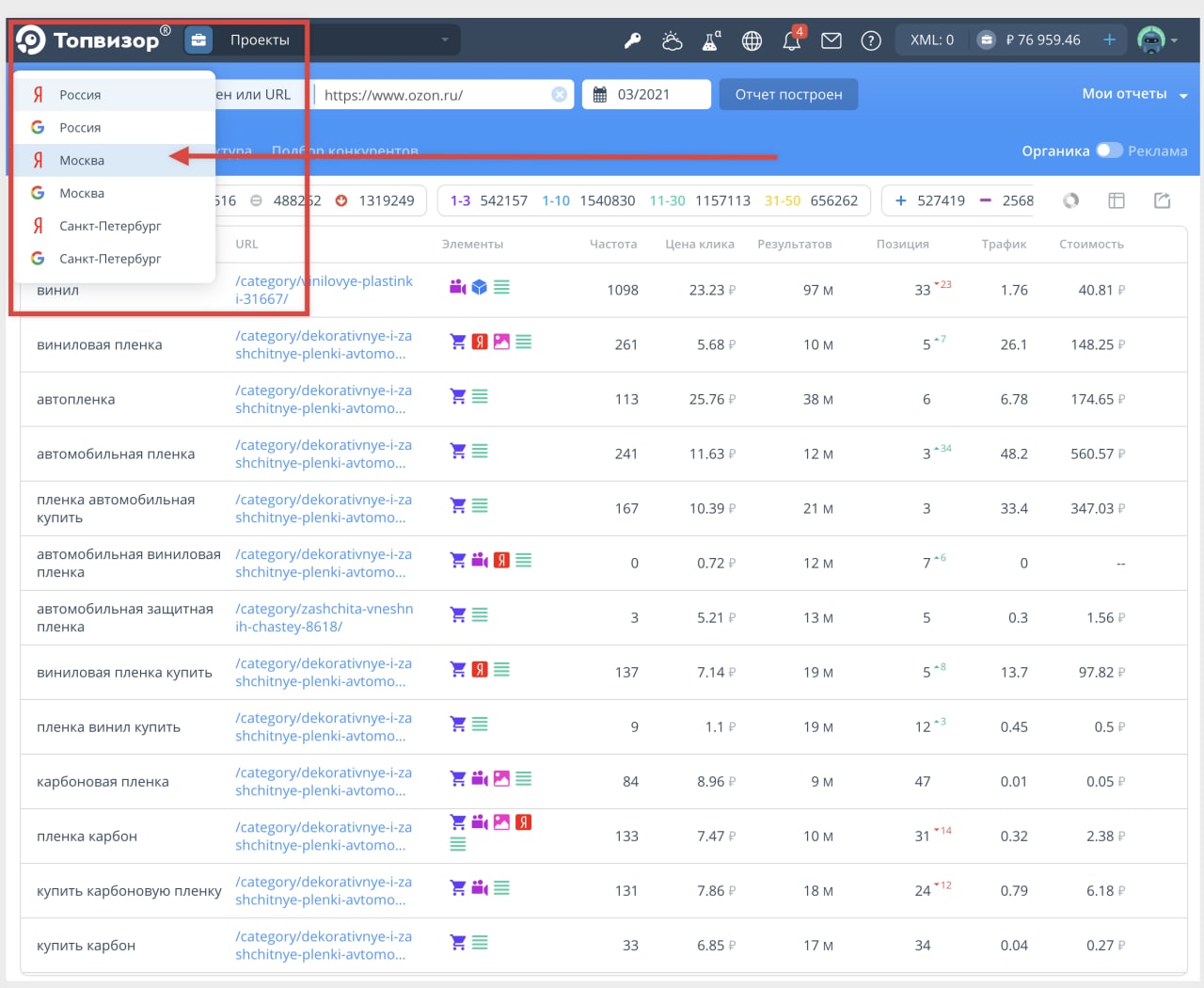Click the Topvisor logo
Image resolution: width=1204 pixels, height=988 pixels.
point(93,40)
